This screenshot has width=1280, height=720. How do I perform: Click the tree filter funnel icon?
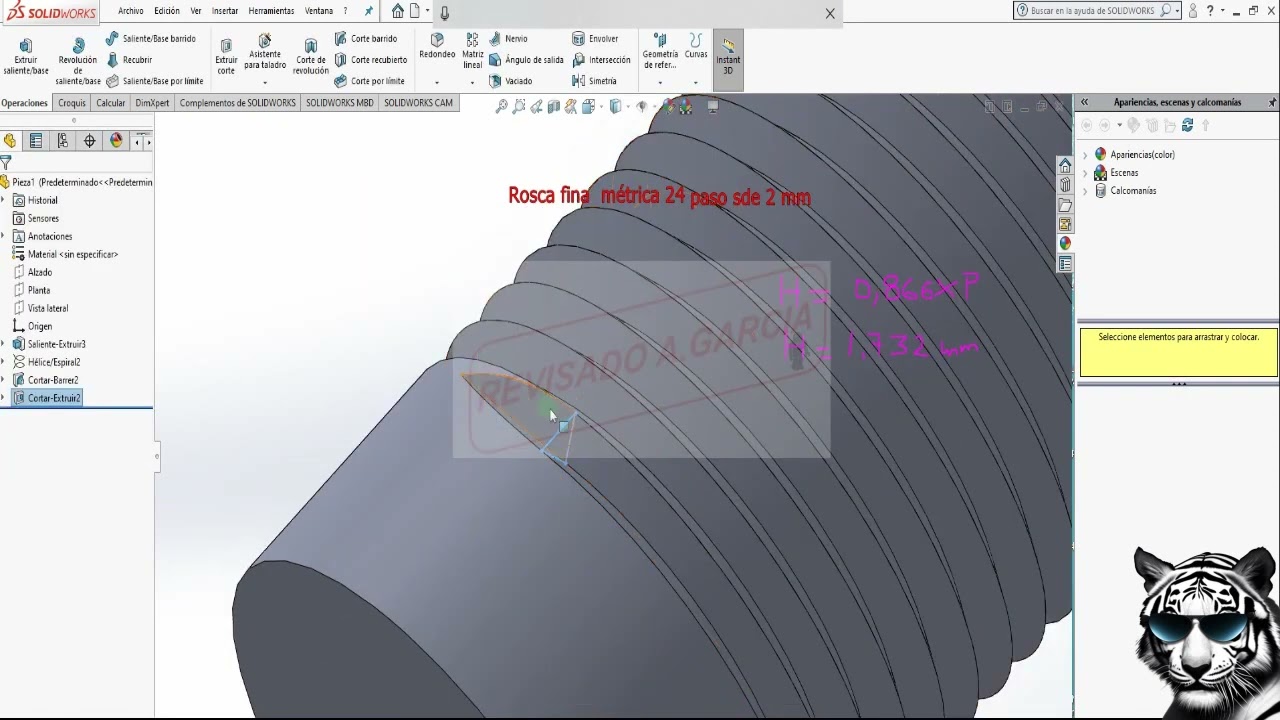6,163
